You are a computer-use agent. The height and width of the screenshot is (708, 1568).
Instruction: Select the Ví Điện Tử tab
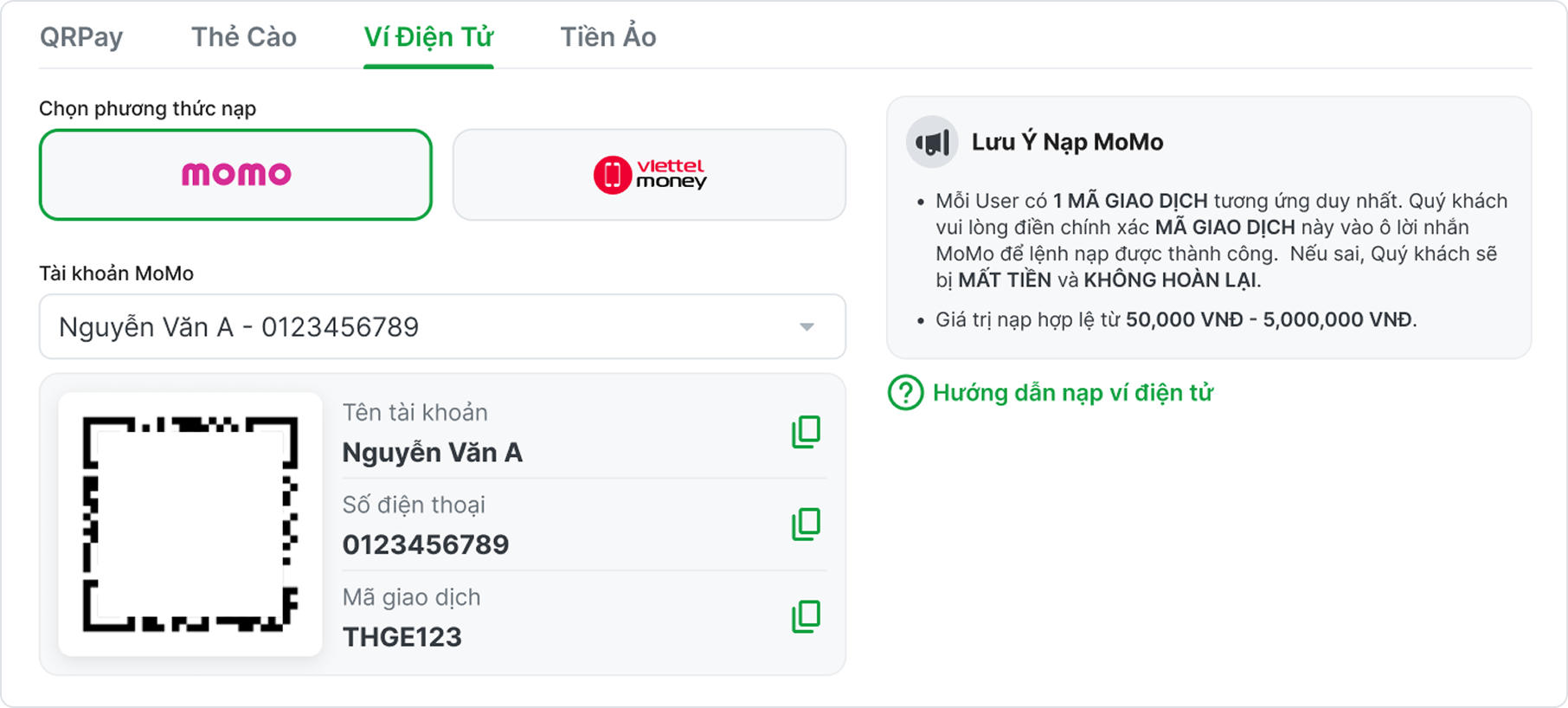[428, 37]
